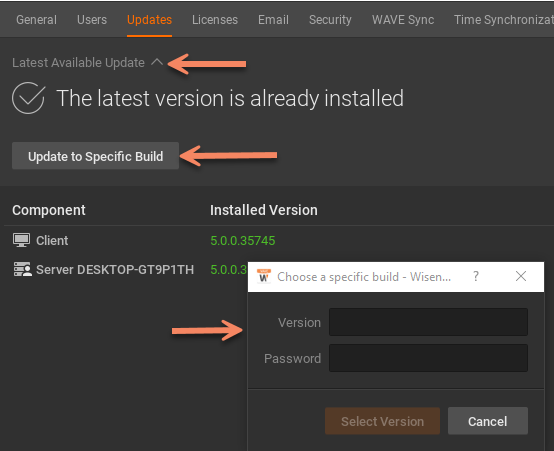
Task: Click the Server DESKTOP-GT9P1TH icon
Action: pyautogui.click(x=22, y=269)
